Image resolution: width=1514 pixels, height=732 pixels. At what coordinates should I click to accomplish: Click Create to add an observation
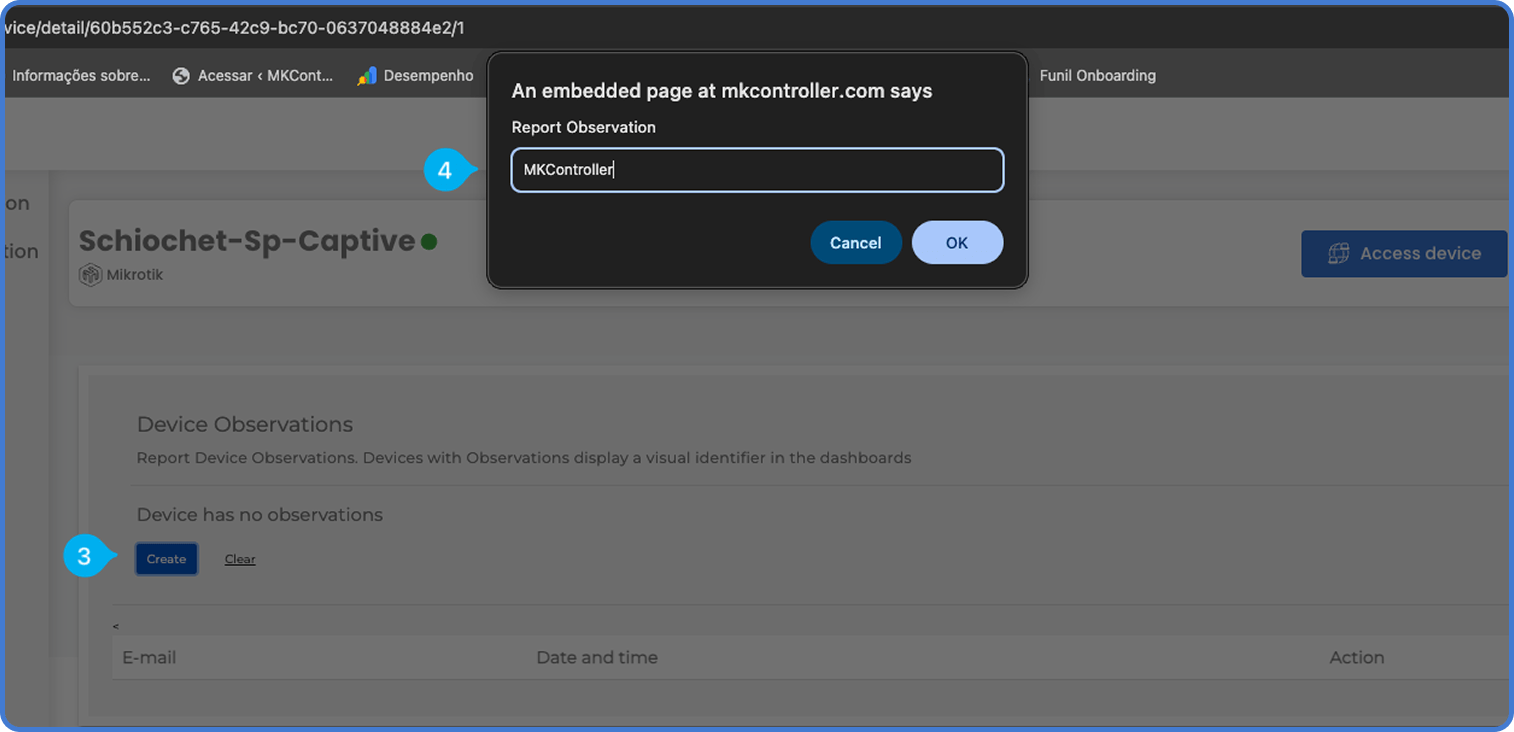coord(166,558)
